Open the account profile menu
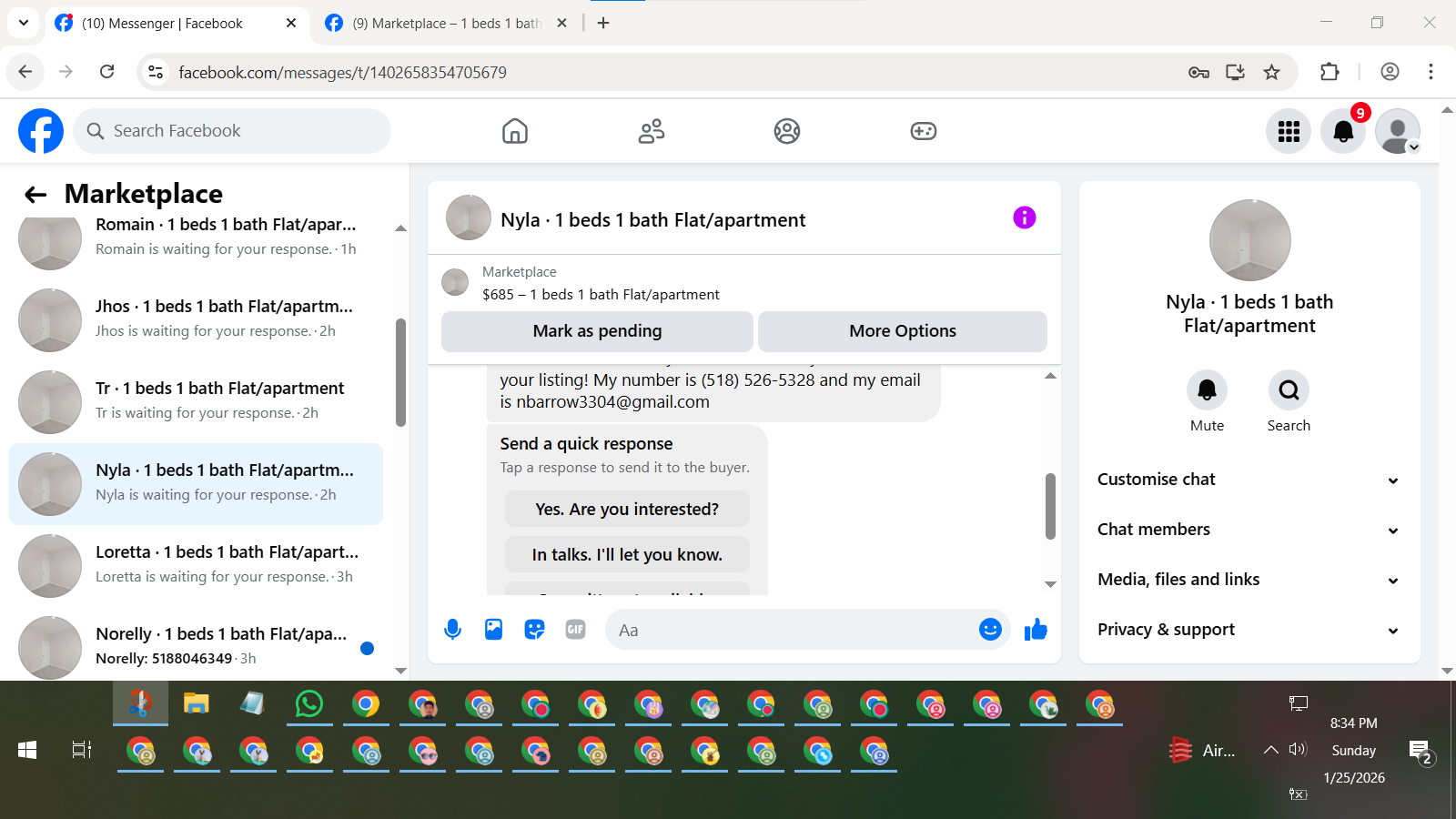This screenshot has height=819, width=1456. pyautogui.click(x=1398, y=131)
